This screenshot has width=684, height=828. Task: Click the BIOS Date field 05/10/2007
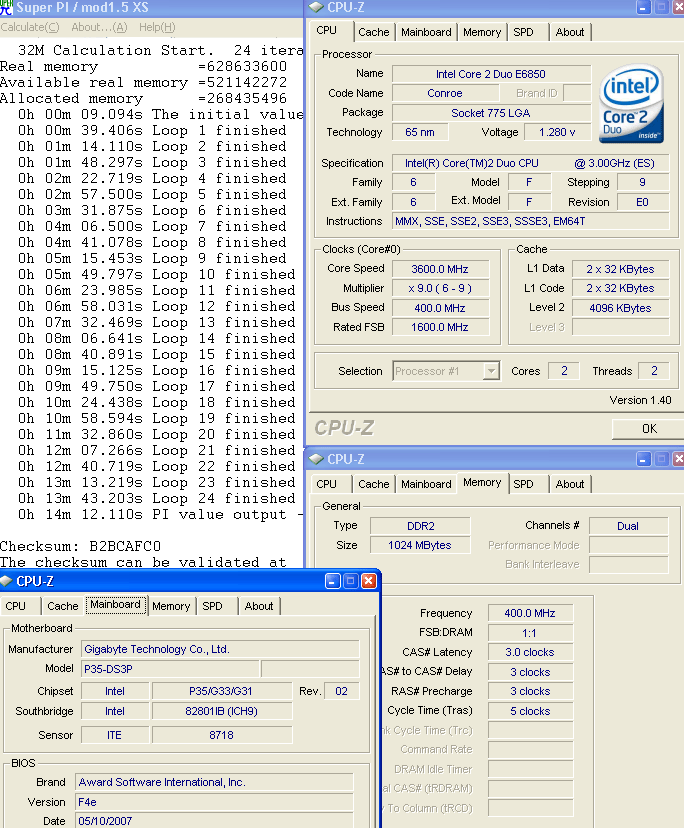click(x=214, y=821)
